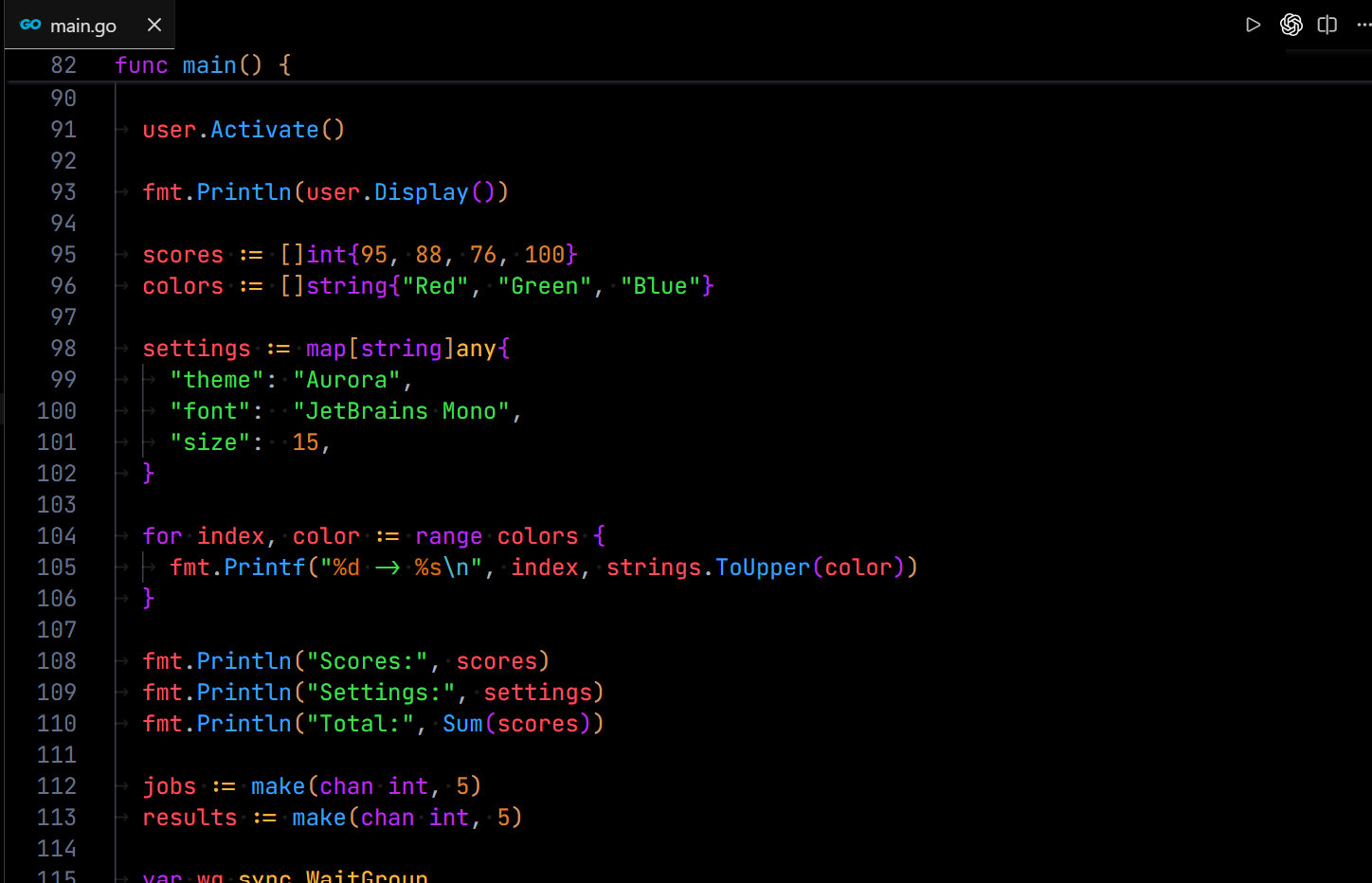Click the scrollbar shadow below toolbar icons
Viewport: 1372px width, 883px height.
1328,52
